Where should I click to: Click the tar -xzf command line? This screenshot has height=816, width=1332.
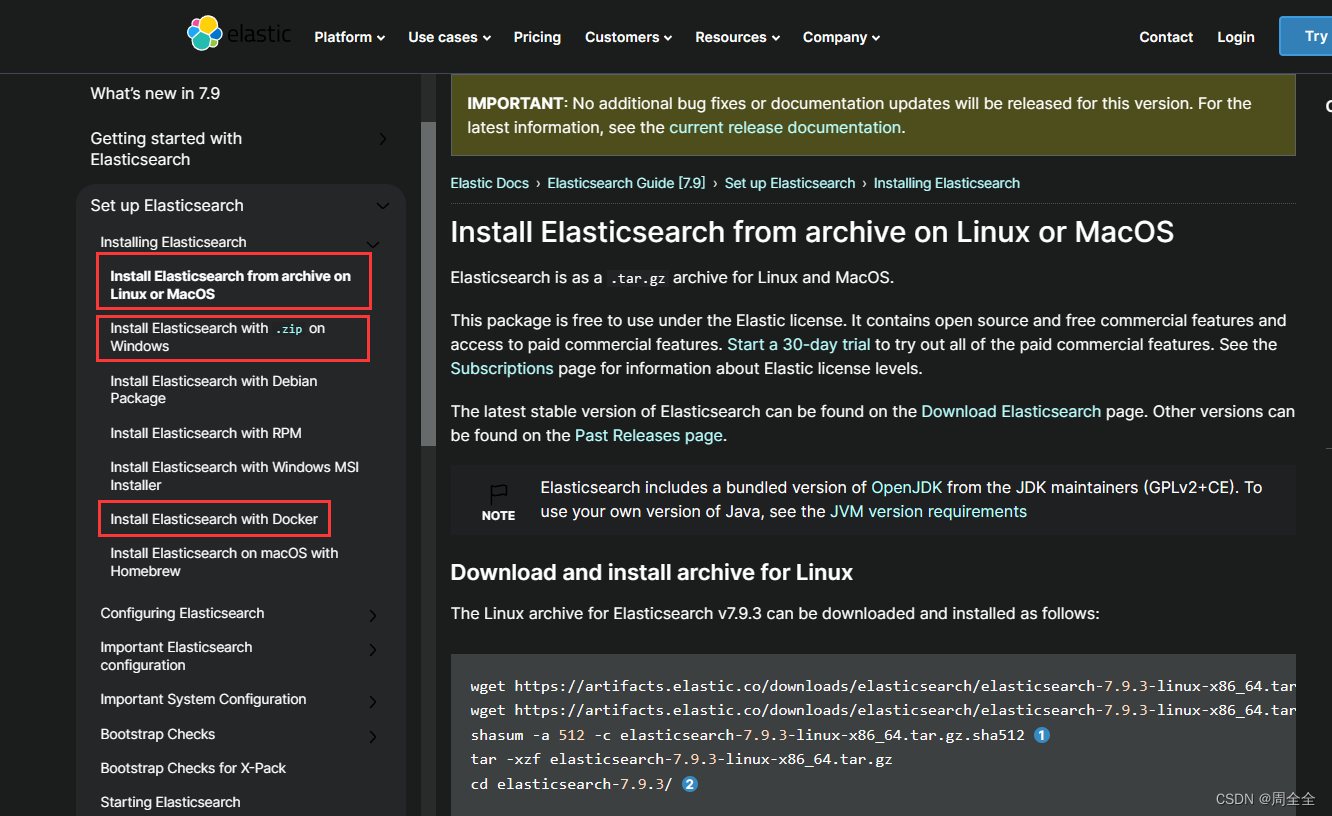click(x=681, y=759)
